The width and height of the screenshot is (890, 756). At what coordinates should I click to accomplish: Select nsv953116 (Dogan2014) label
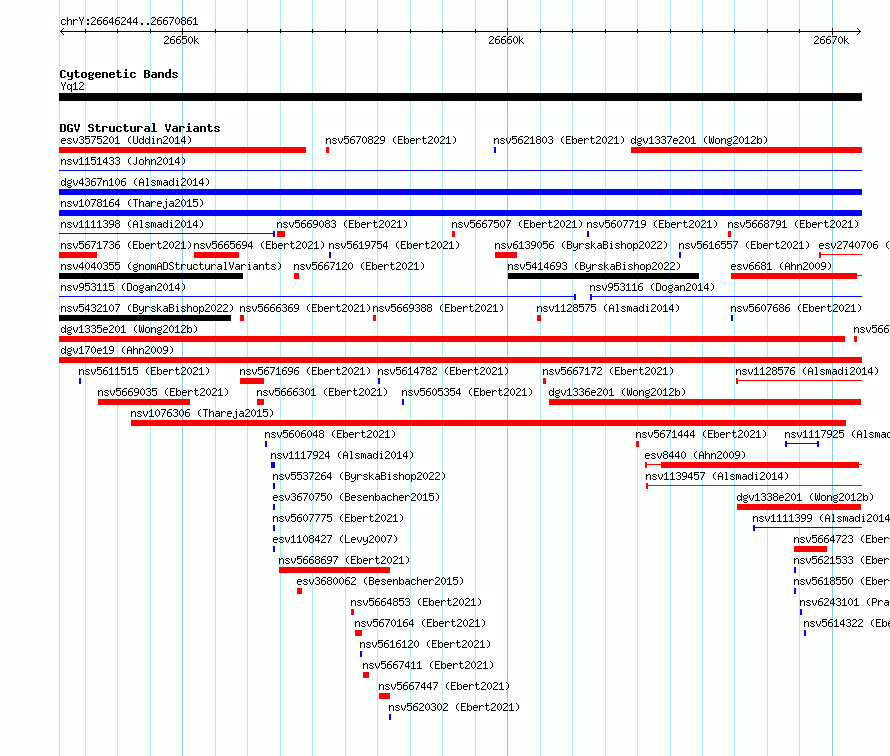652,287
